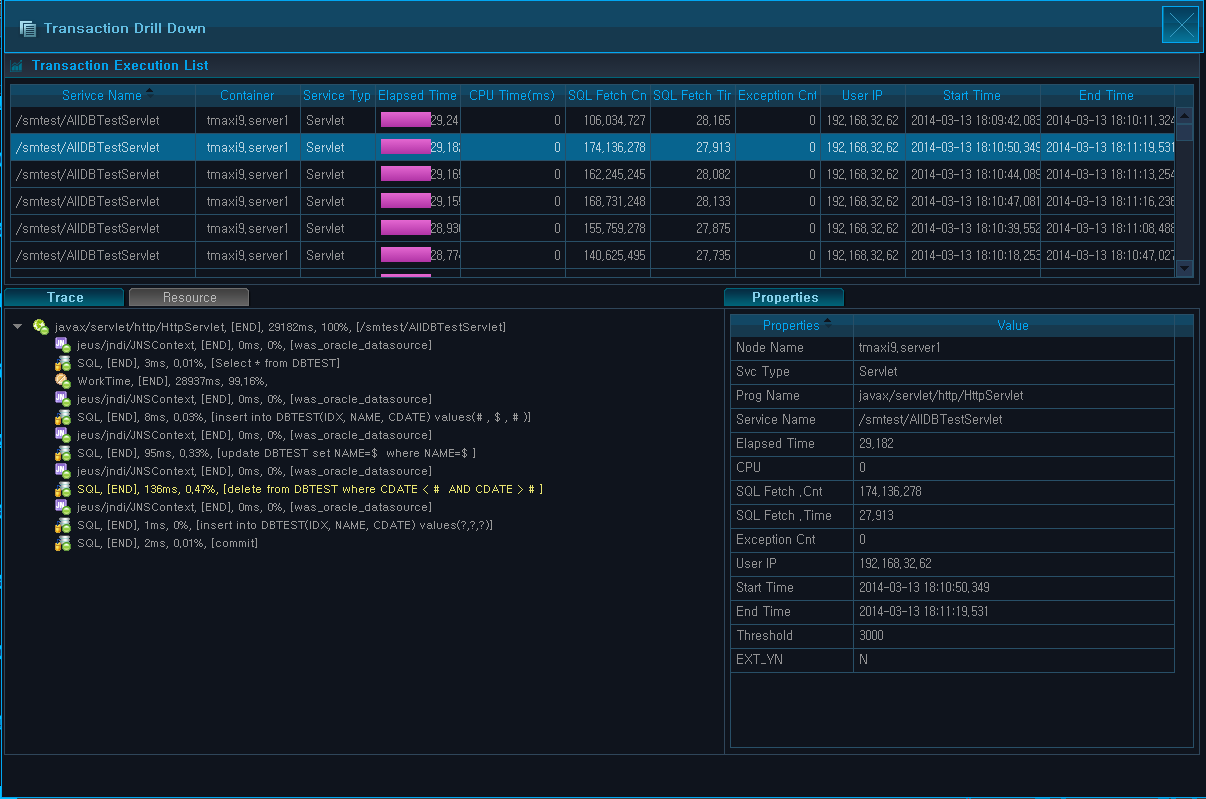This screenshot has height=799, width=1206.
Task: Sort by CPU Time(ms) column header
Action: (512, 96)
